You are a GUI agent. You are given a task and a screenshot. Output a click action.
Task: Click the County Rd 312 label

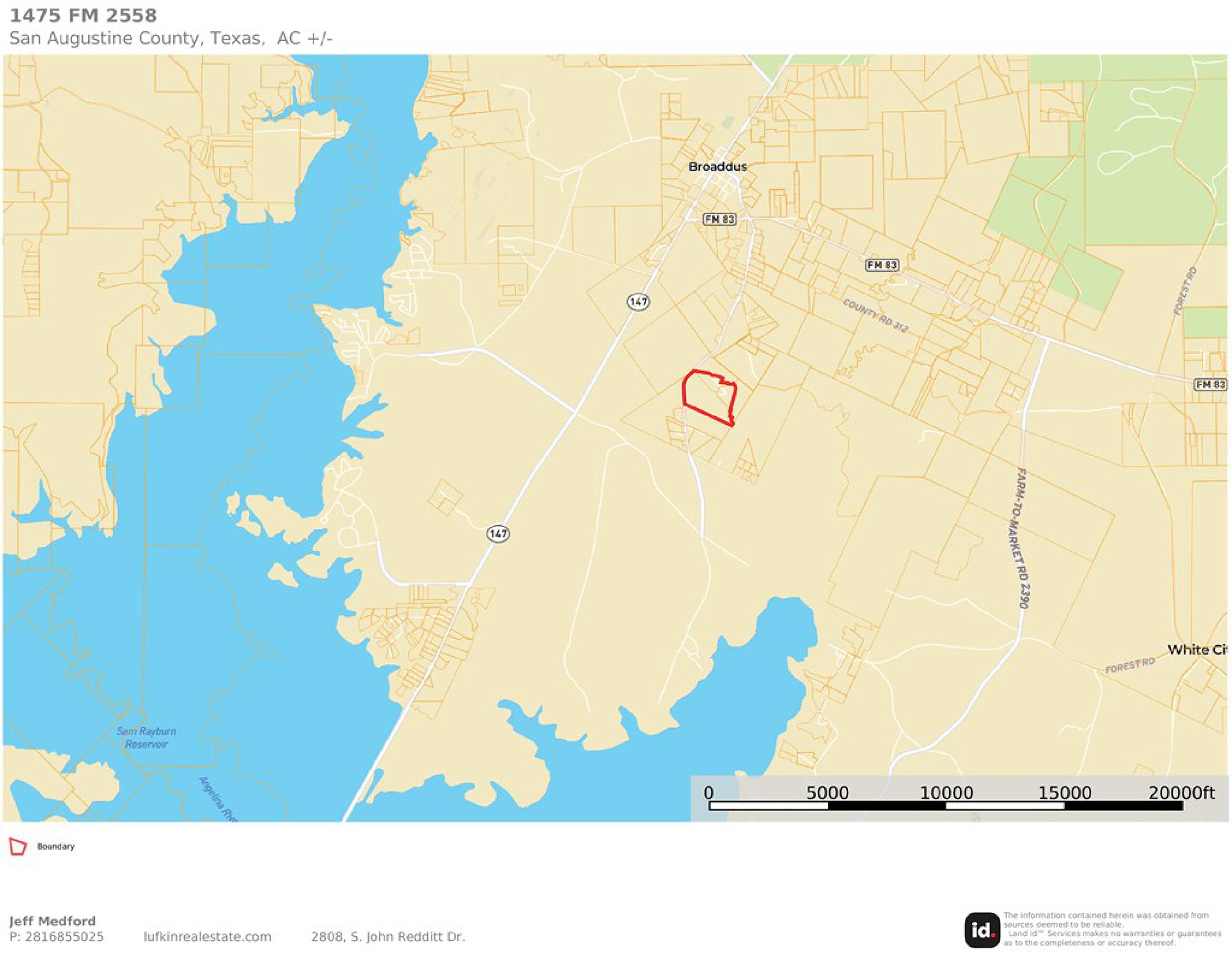(x=875, y=316)
